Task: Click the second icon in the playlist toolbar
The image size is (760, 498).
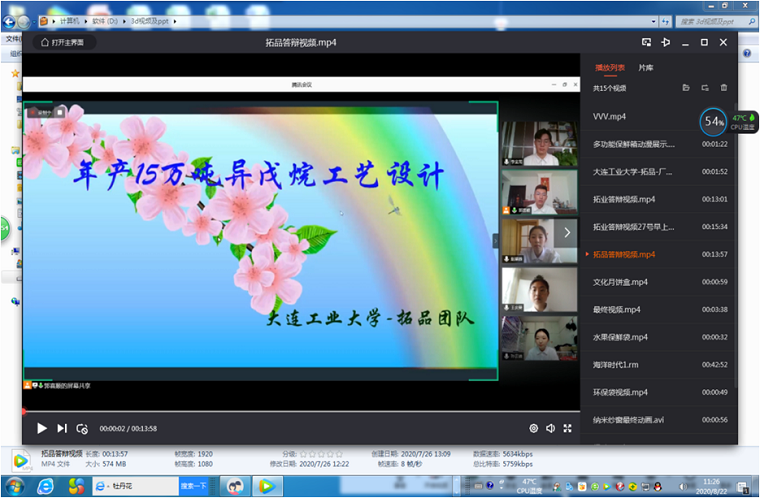Action: pos(705,88)
